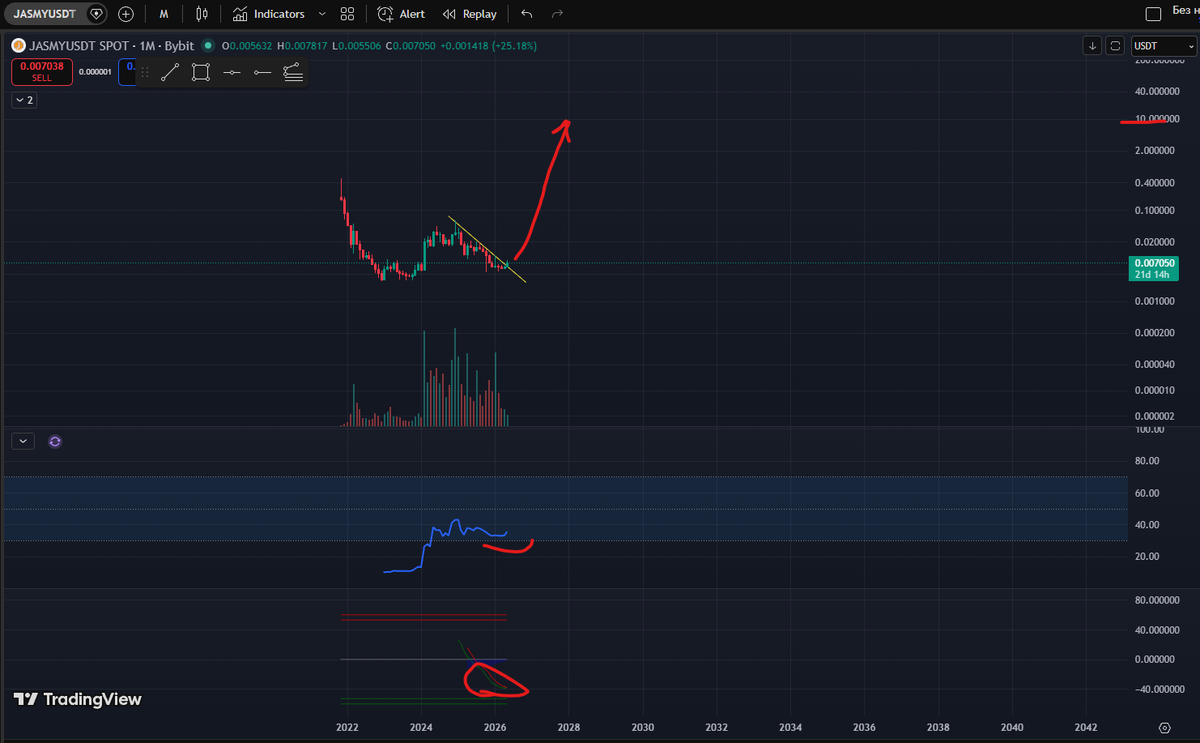Click the down arrow button near USDT

click(1092, 45)
